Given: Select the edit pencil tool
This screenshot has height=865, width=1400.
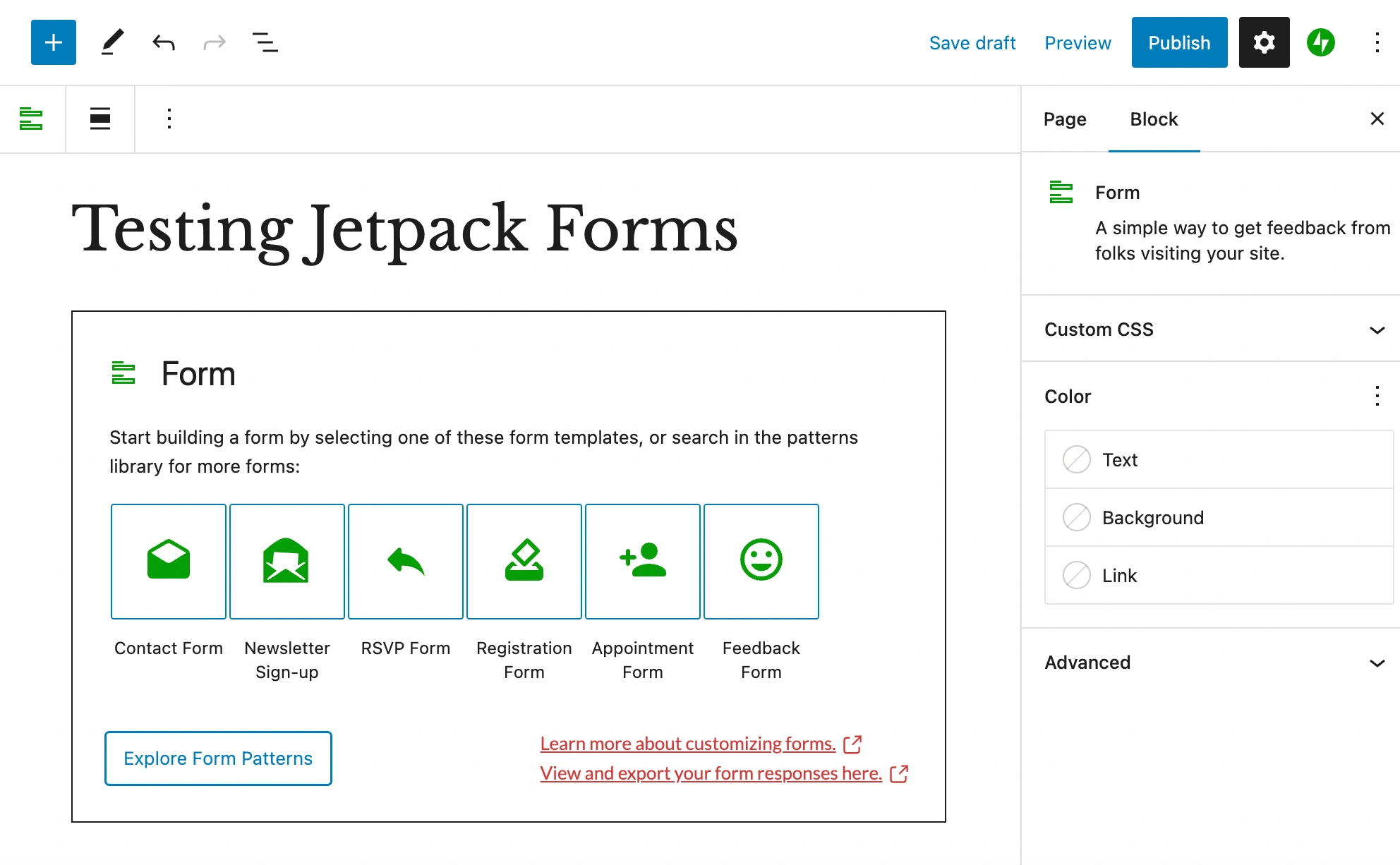Looking at the screenshot, I should (x=112, y=42).
